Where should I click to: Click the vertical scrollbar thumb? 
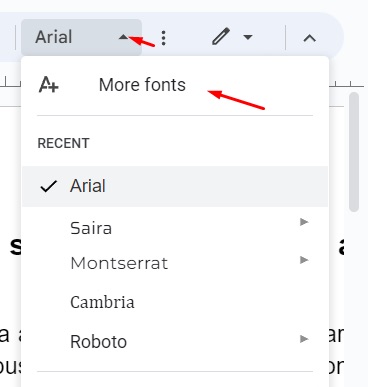[354, 152]
